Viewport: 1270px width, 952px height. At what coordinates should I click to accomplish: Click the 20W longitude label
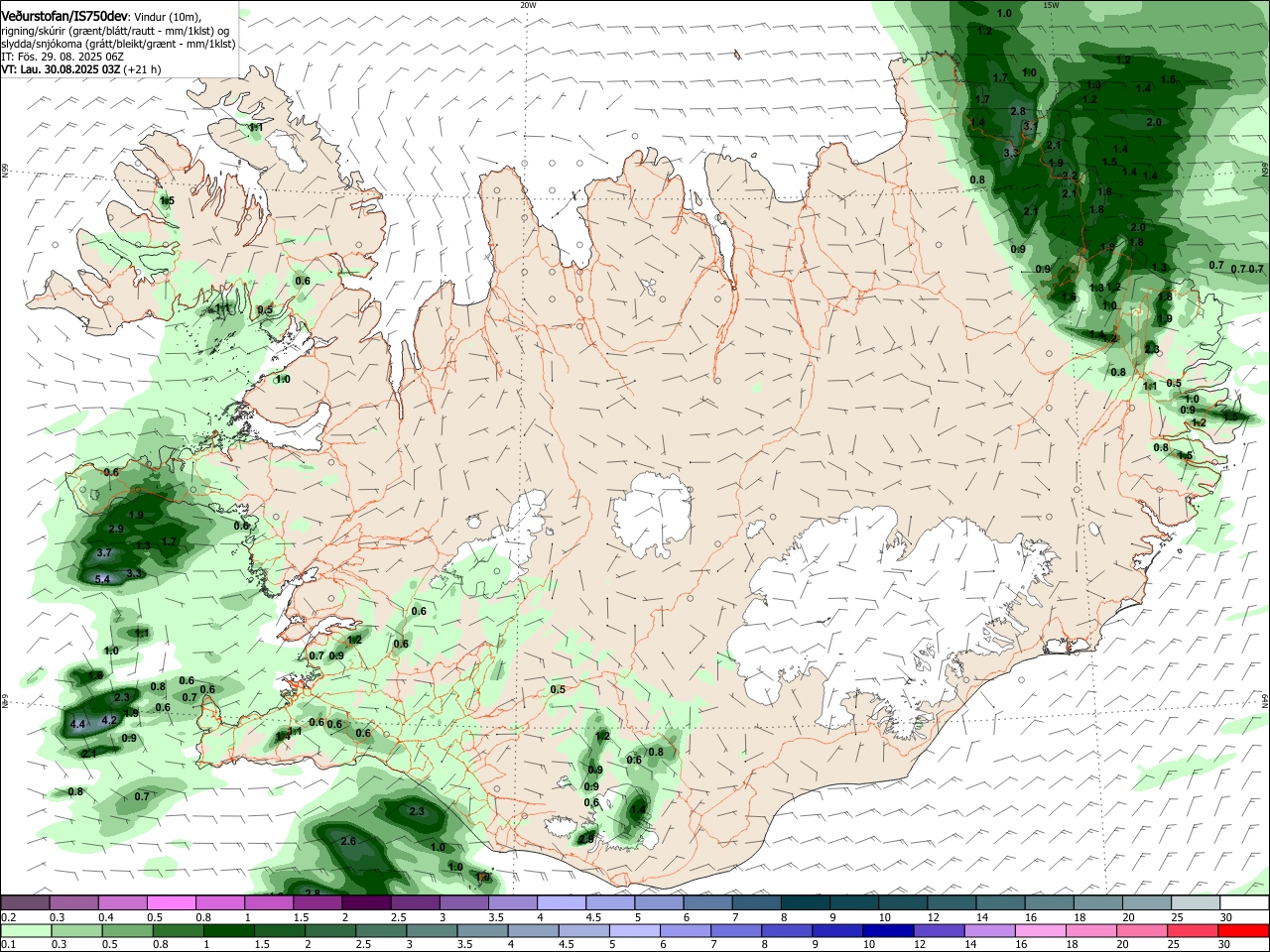528,5
